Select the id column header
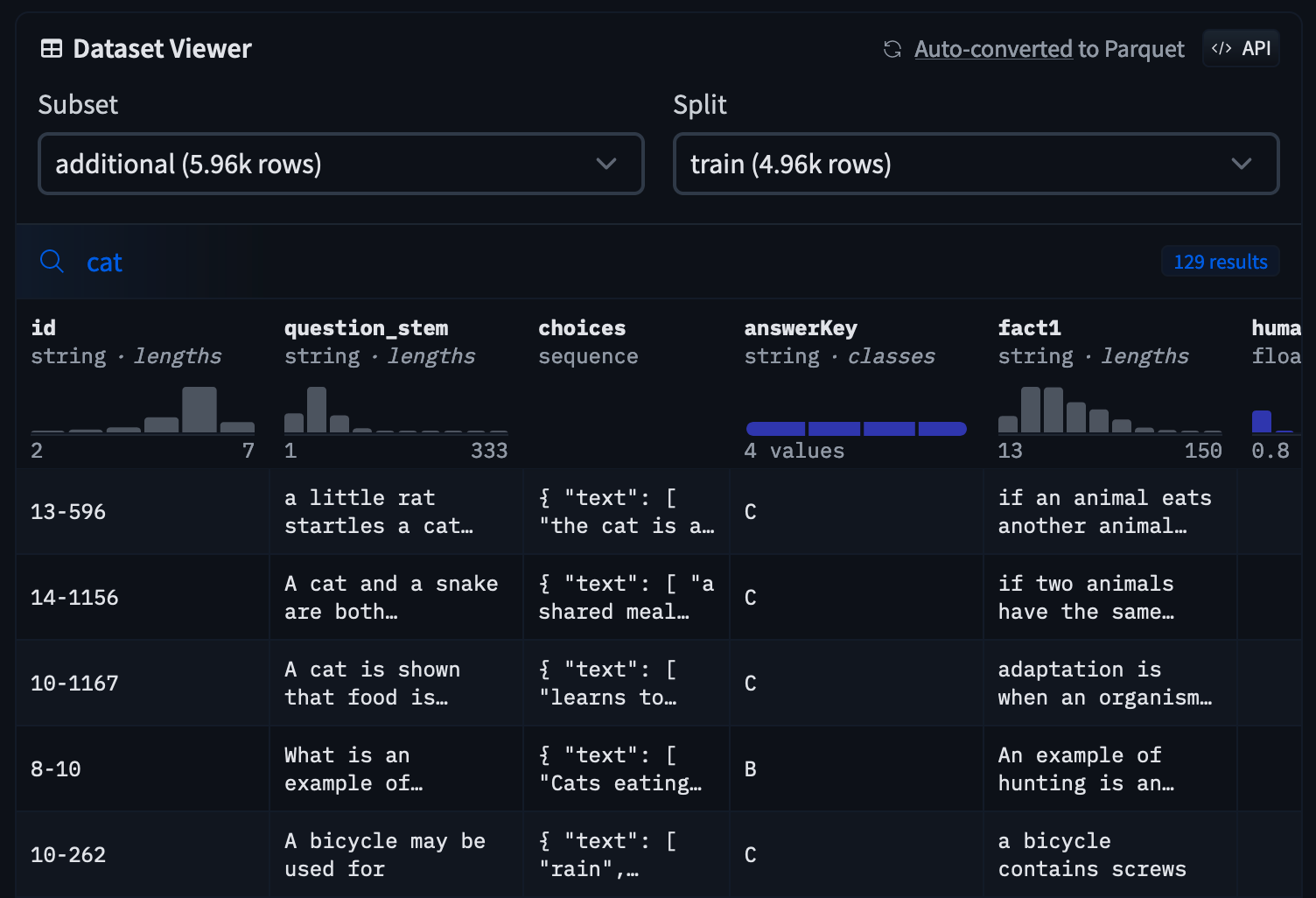The height and width of the screenshot is (898, 1316). tap(44, 328)
